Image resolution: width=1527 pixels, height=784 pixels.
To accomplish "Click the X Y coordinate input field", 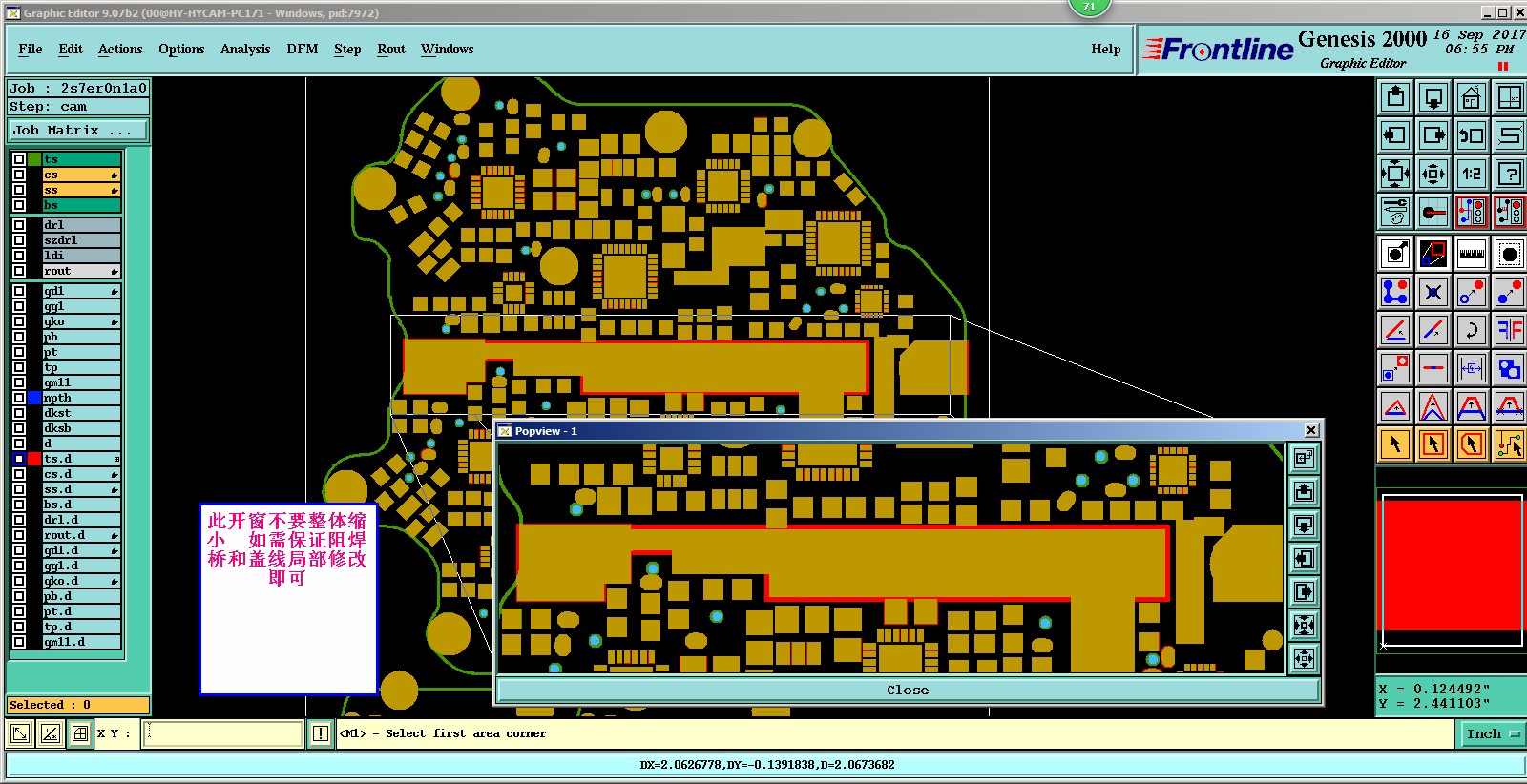I will 222,733.
